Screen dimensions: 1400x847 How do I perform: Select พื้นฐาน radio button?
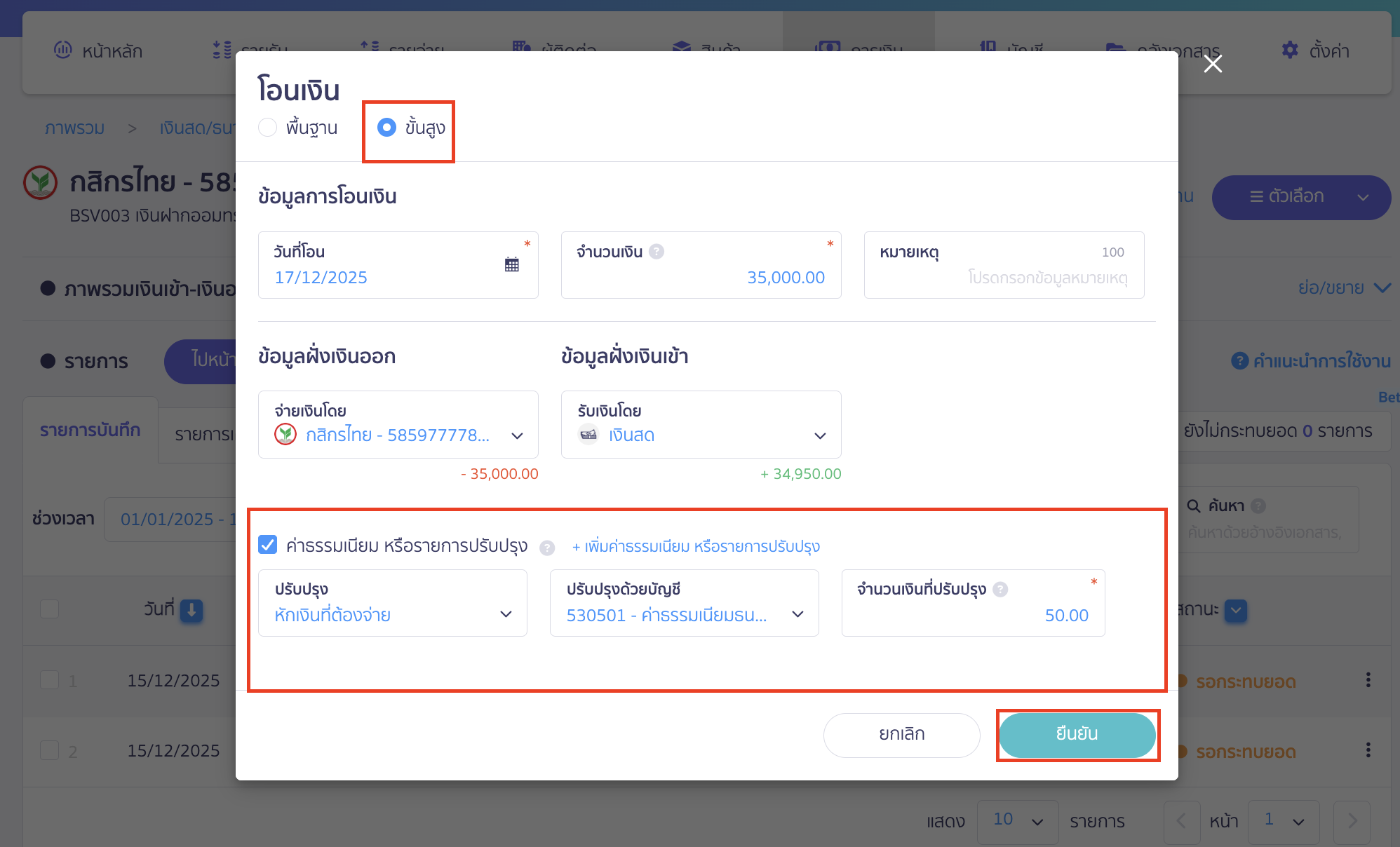coord(268,128)
